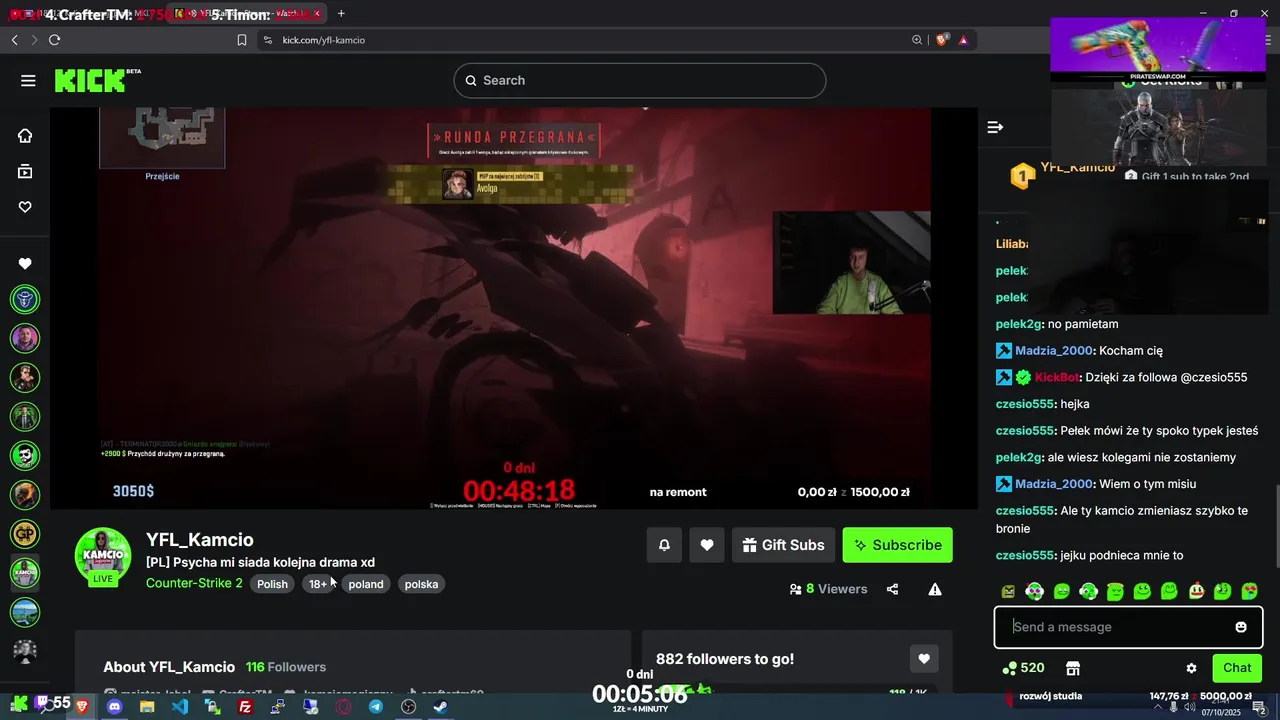Focus the Kick search box
This screenshot has height=720, width=1280.
click(640, 80)
